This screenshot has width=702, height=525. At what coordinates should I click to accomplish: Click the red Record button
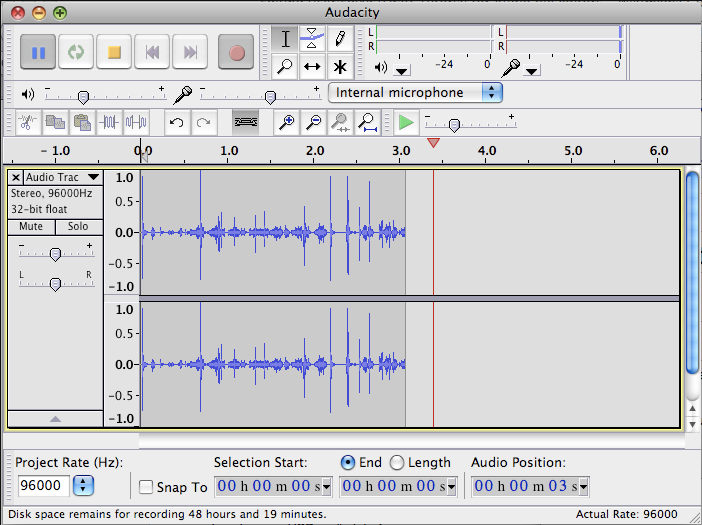point(236,52)
